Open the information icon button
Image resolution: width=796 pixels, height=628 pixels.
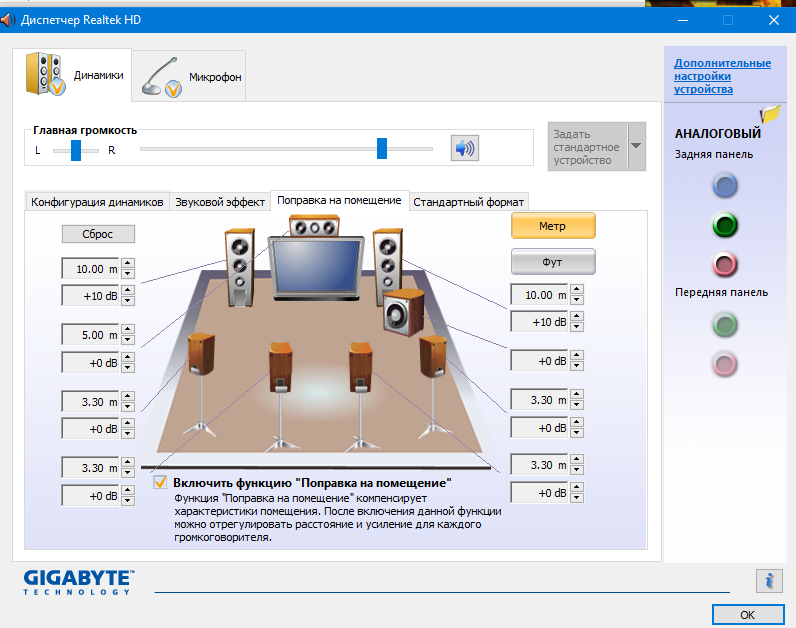pos(769,580)
